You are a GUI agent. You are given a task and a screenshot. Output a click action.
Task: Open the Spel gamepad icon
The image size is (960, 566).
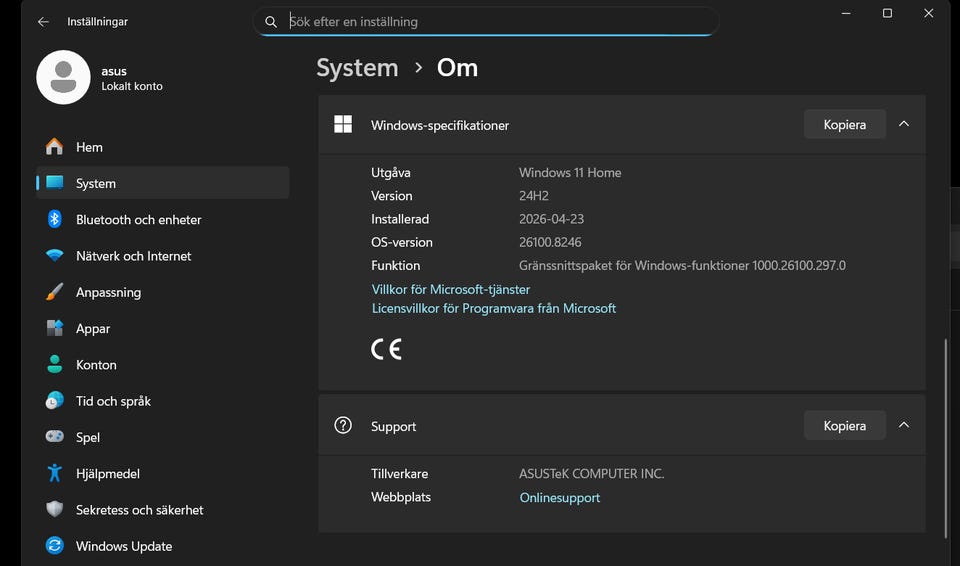tap(55, 437)
